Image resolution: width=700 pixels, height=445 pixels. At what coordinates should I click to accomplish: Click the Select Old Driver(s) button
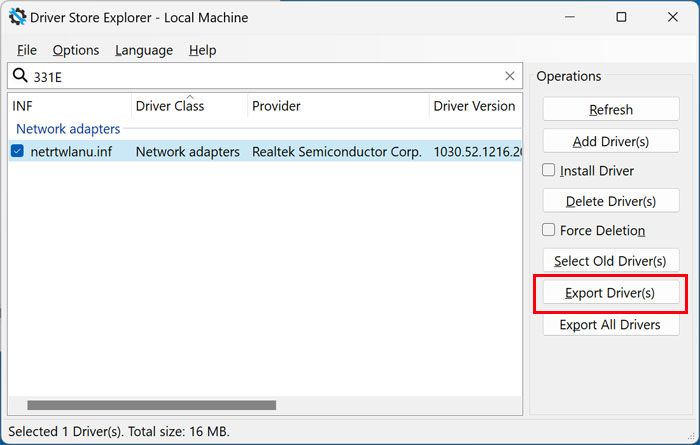pos(611,261)
